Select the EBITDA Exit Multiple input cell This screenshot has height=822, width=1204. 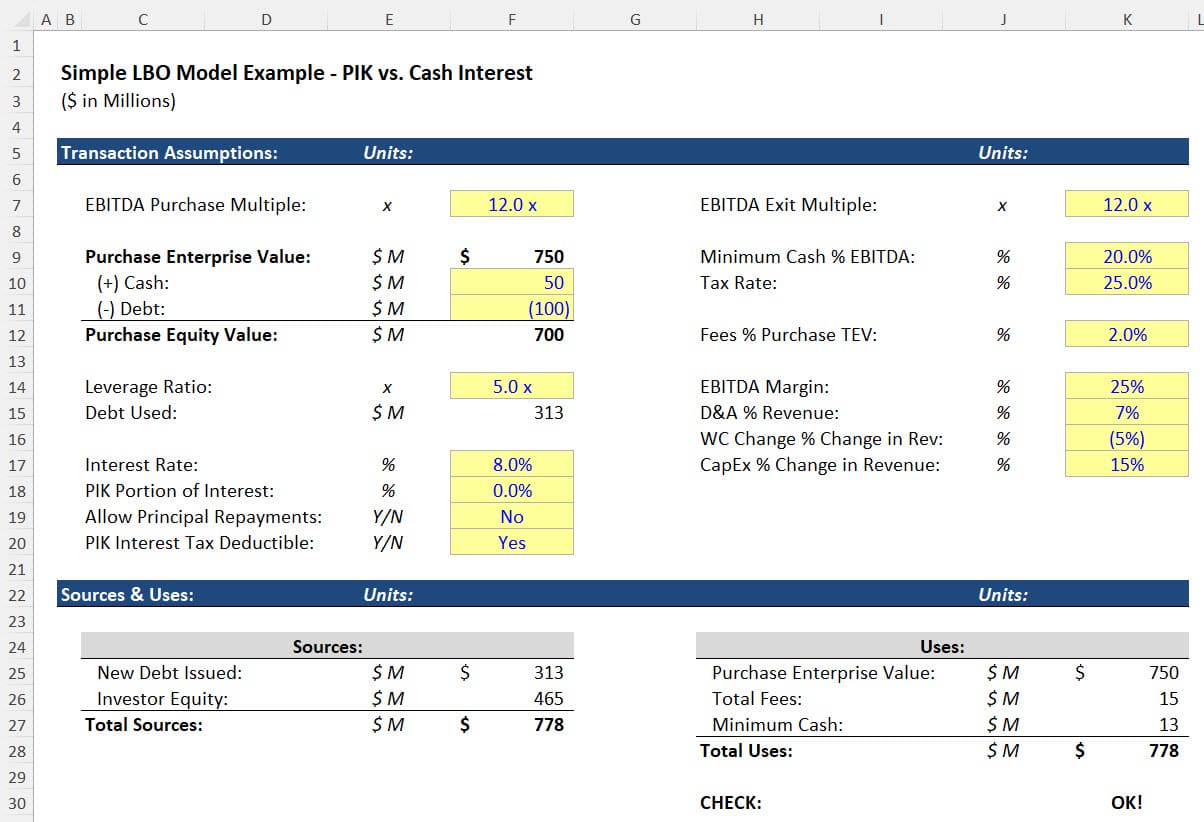1127,204
